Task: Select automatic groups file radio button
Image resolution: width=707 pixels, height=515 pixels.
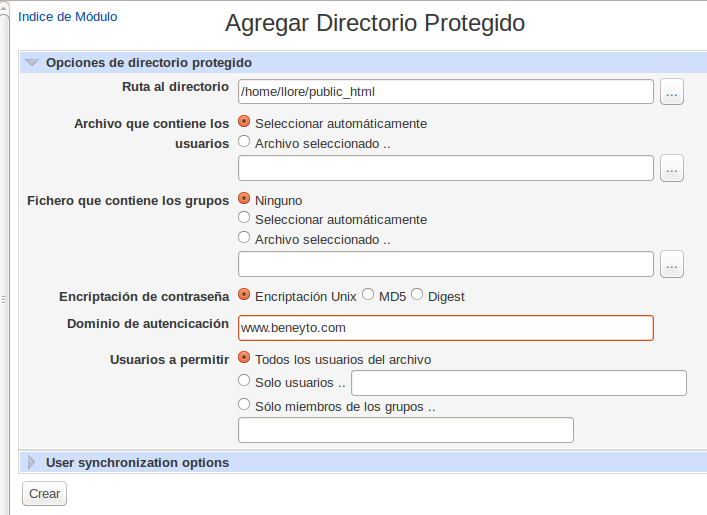Action: (x=244, y=218)
